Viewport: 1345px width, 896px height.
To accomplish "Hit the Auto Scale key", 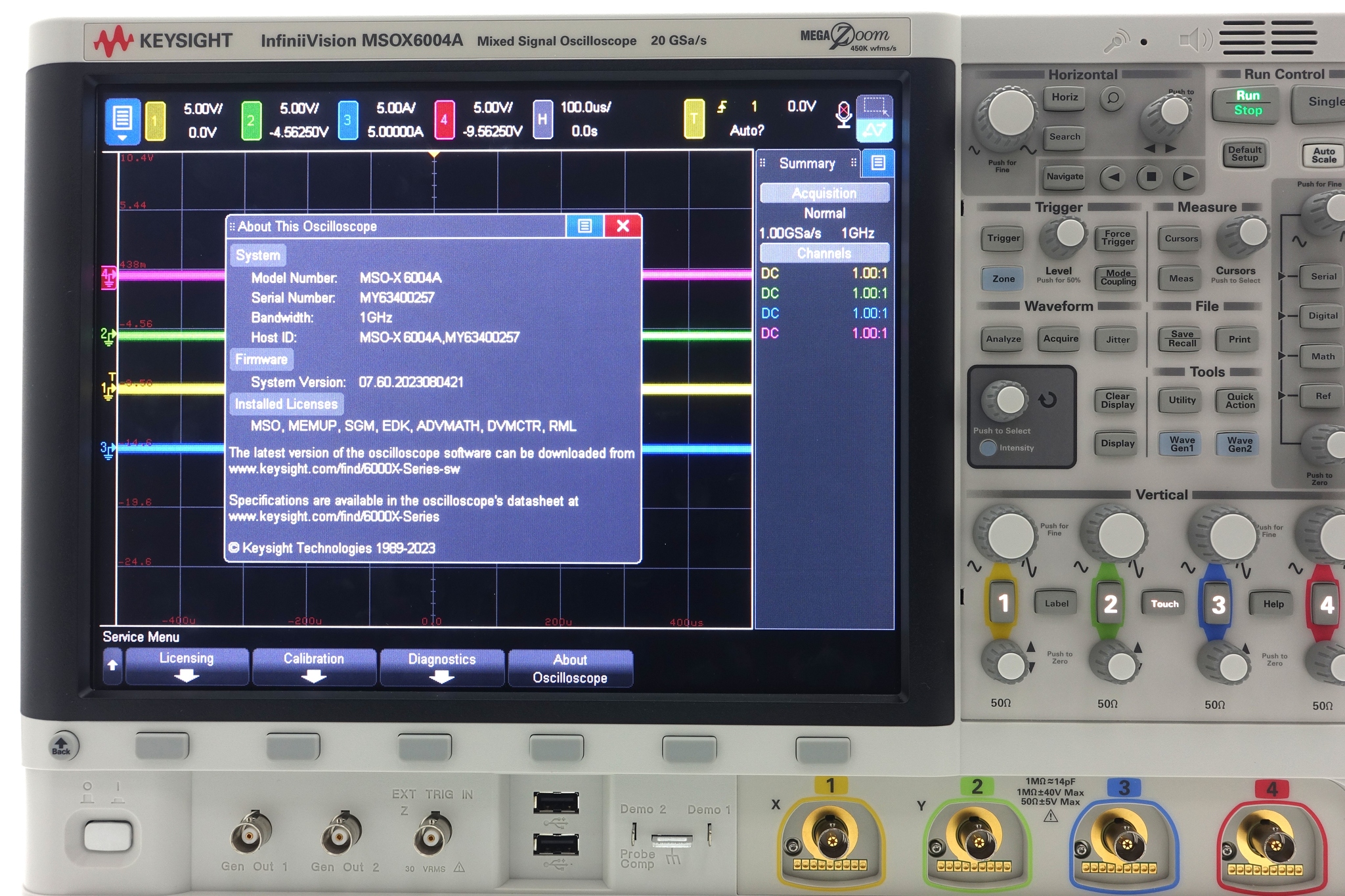I will click(1323, 155).
